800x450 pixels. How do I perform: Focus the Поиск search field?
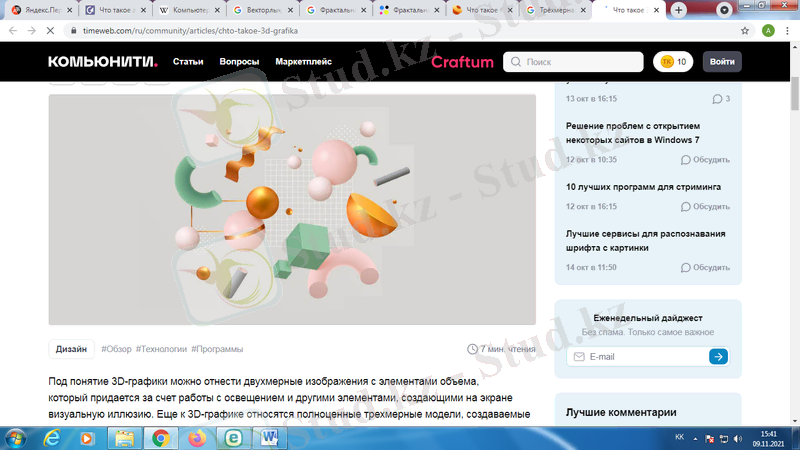click(x=573, y=62)
